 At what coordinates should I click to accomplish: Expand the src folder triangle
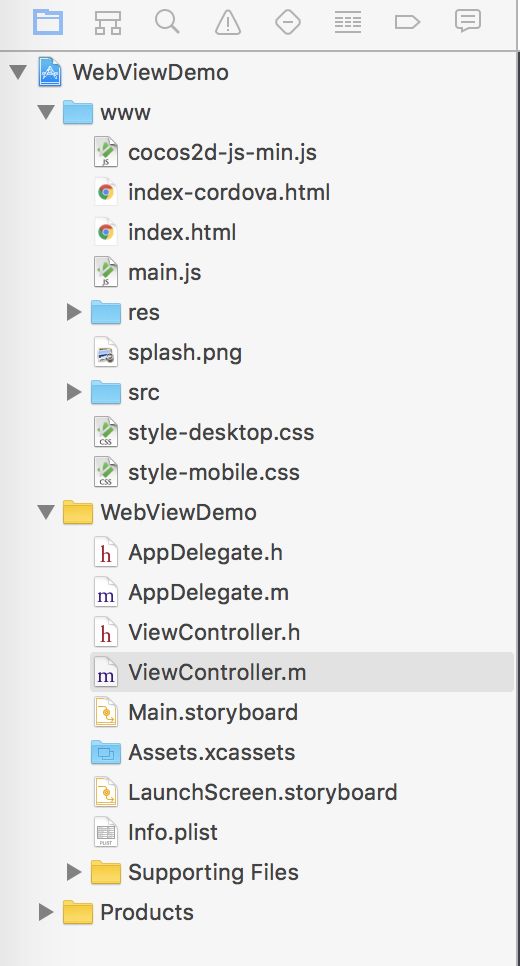pyautogui.click(x=74, y=392)
